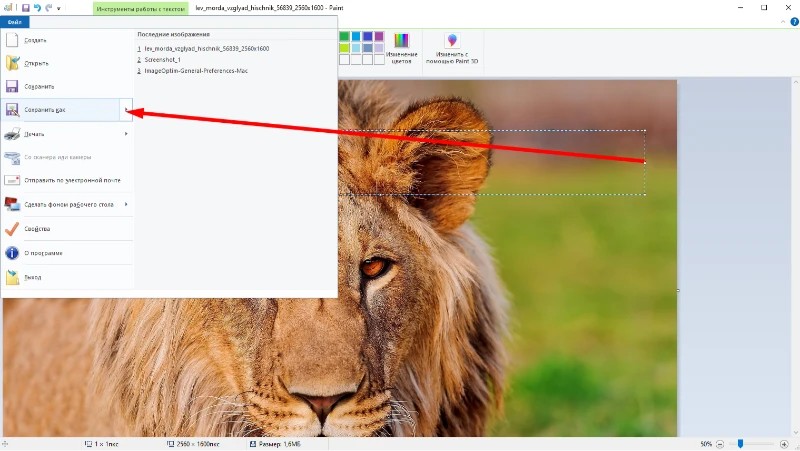Click the Undo arrow in title bar
Screen dimensions: 800x451
(37, 8)
